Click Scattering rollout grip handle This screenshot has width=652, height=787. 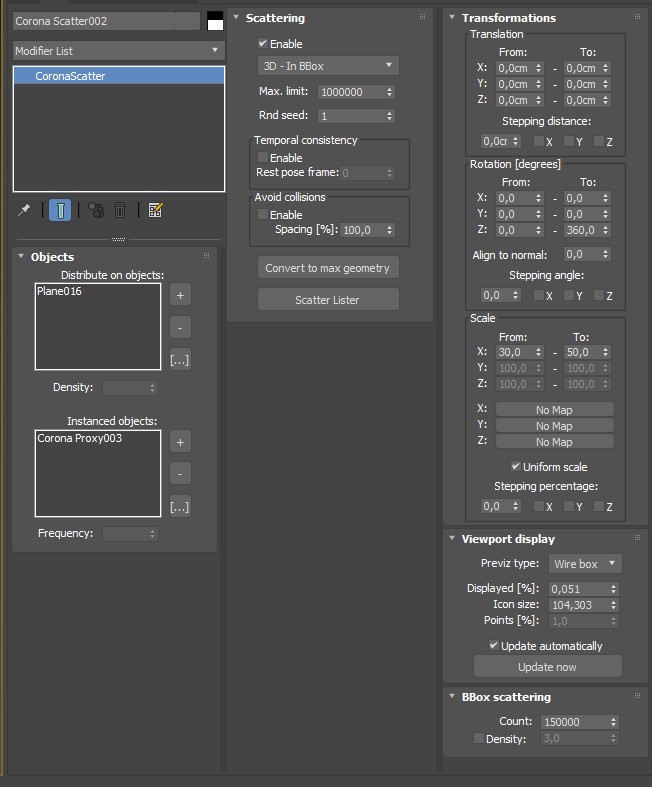(423, 17)
